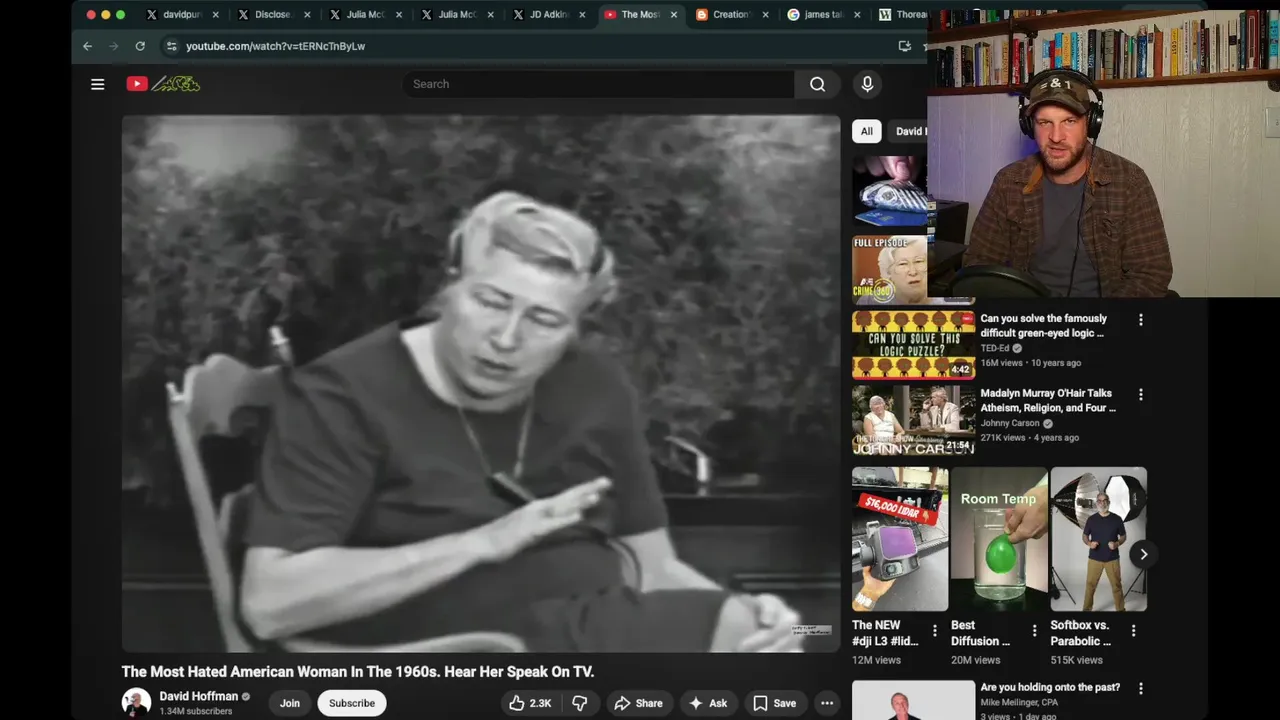The height and width of the screenshot is (720, 1280).
Task: Click install/cast icon in address bar
Action: pyautogui.click(x=905, y=46)
